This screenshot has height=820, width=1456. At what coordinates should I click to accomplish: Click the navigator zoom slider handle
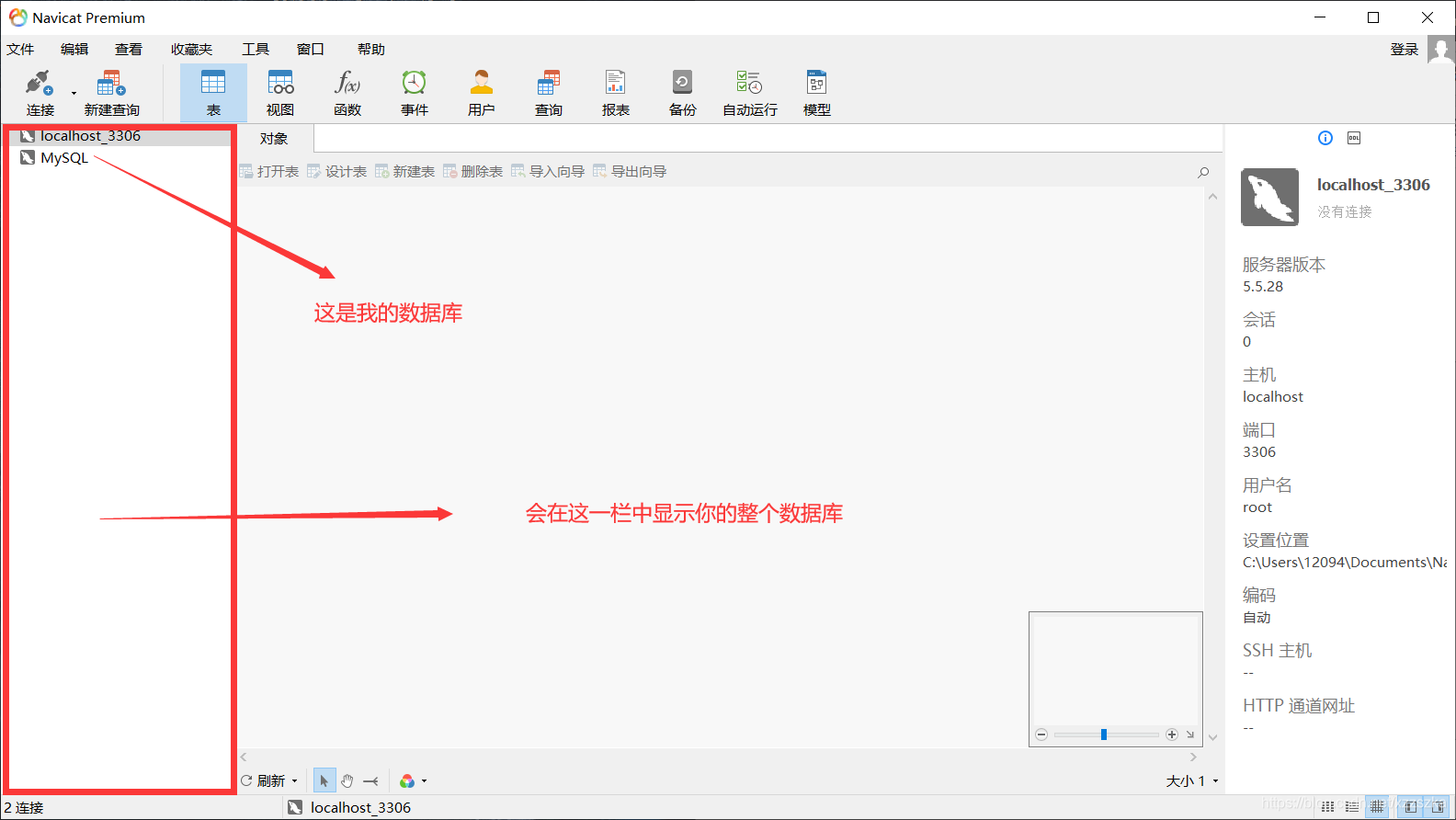tap(1104, 735)
